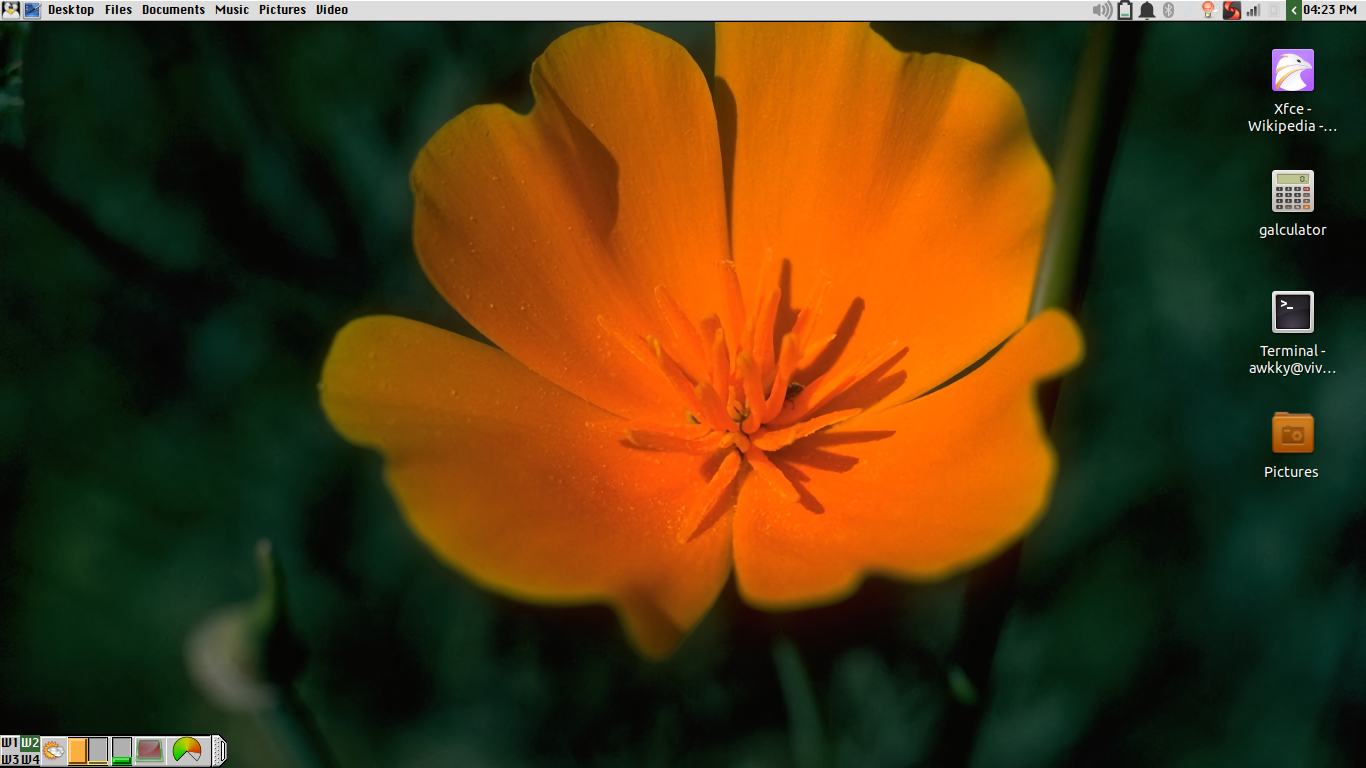Open the Pictures panel menu

click(x=282, y=10)
